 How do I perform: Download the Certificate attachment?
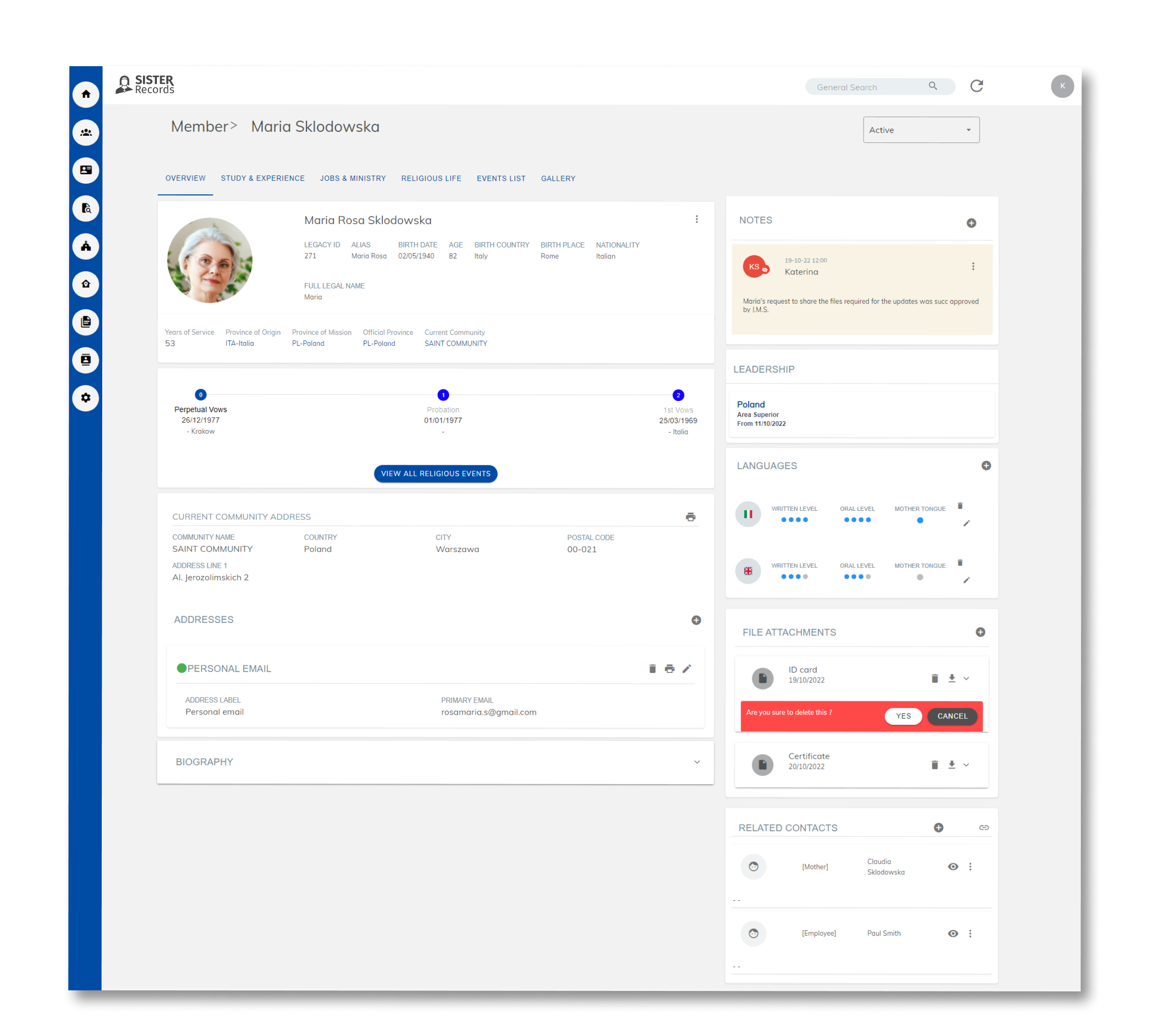951,765
